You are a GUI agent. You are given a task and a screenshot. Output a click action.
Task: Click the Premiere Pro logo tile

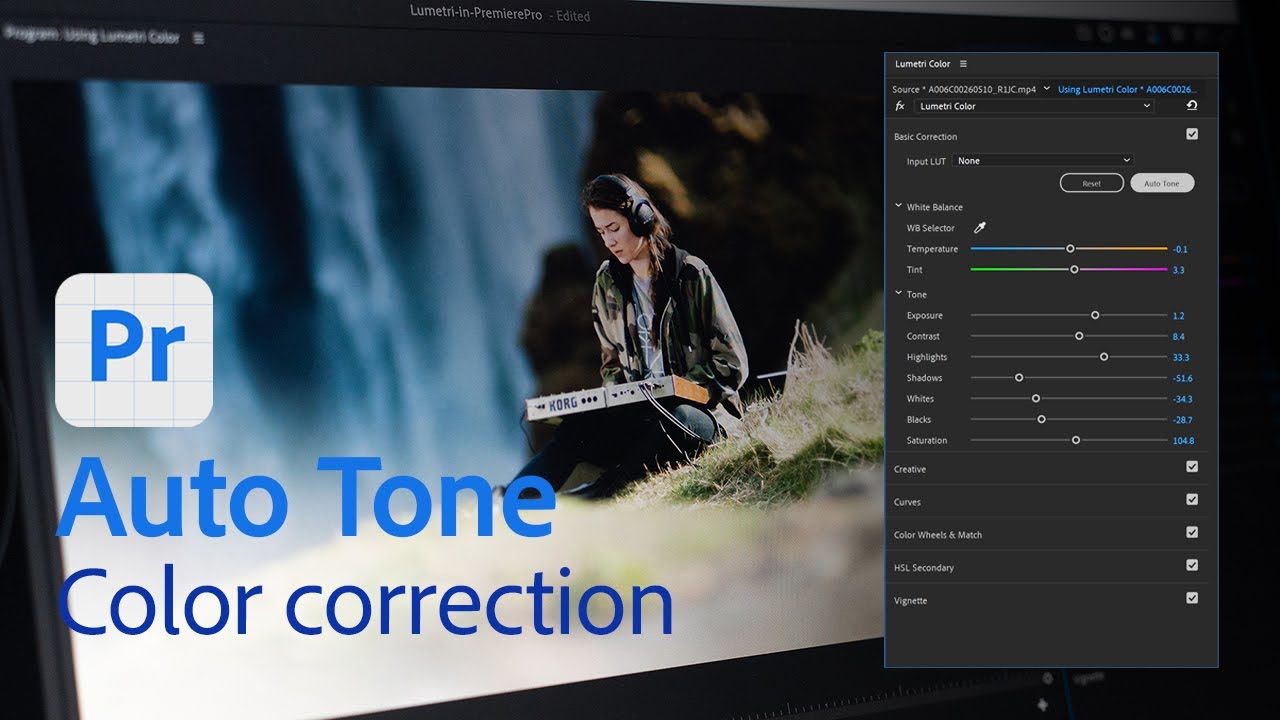point(134,350)
